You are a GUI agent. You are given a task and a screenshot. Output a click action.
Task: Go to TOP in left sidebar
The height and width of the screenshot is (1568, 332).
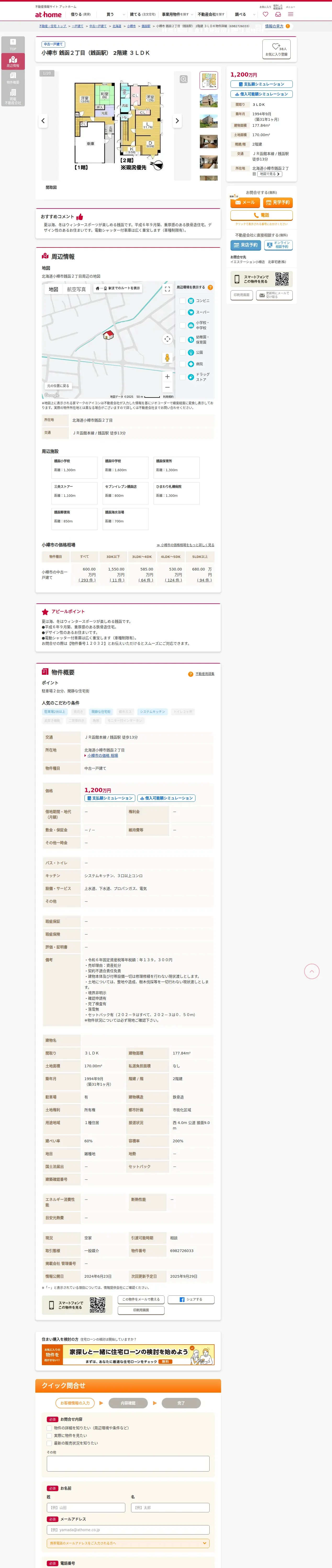pyautogui.click(x=13, y=44)
